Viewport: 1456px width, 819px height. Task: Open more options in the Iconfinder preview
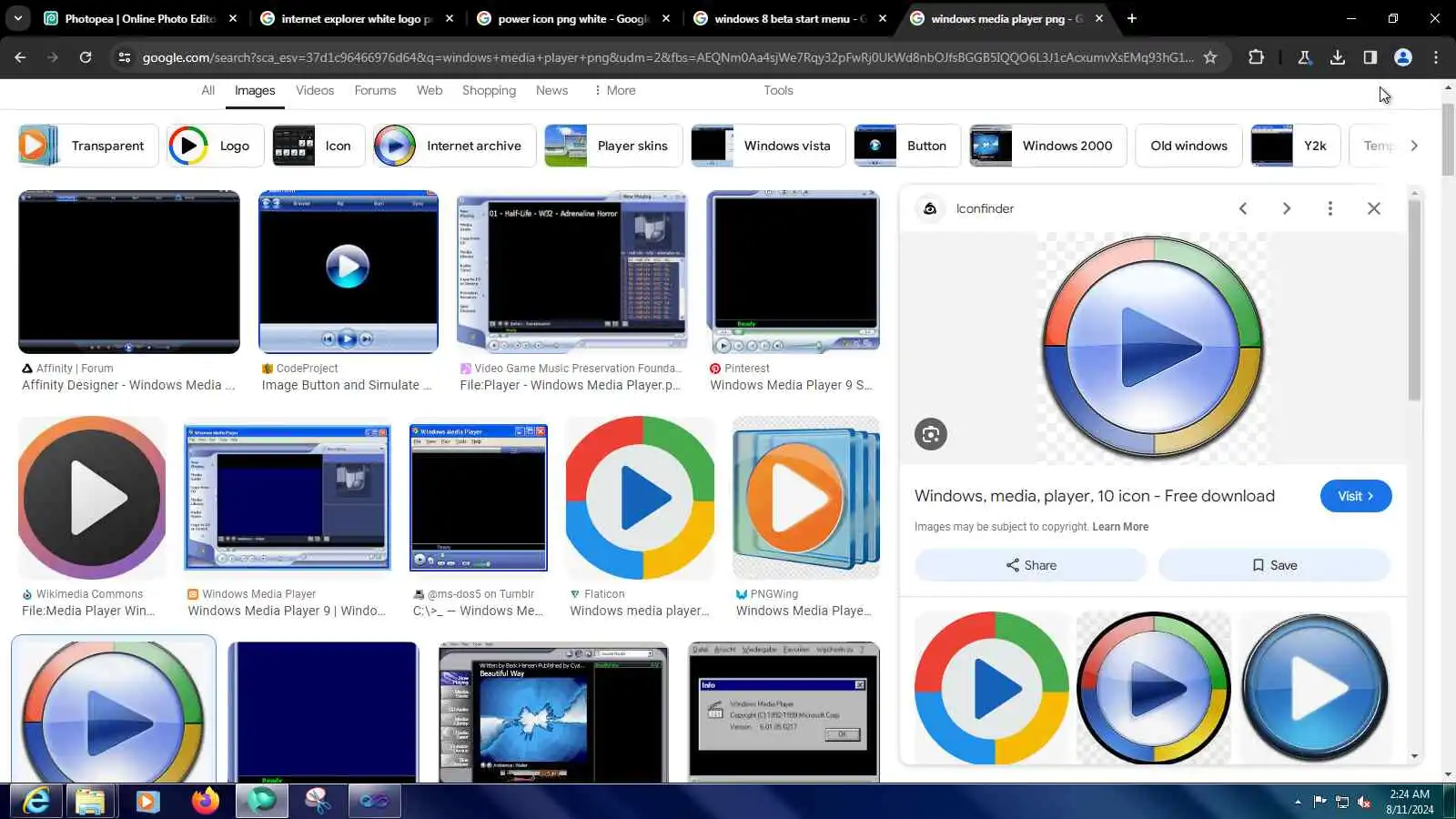click(1330, 208)
